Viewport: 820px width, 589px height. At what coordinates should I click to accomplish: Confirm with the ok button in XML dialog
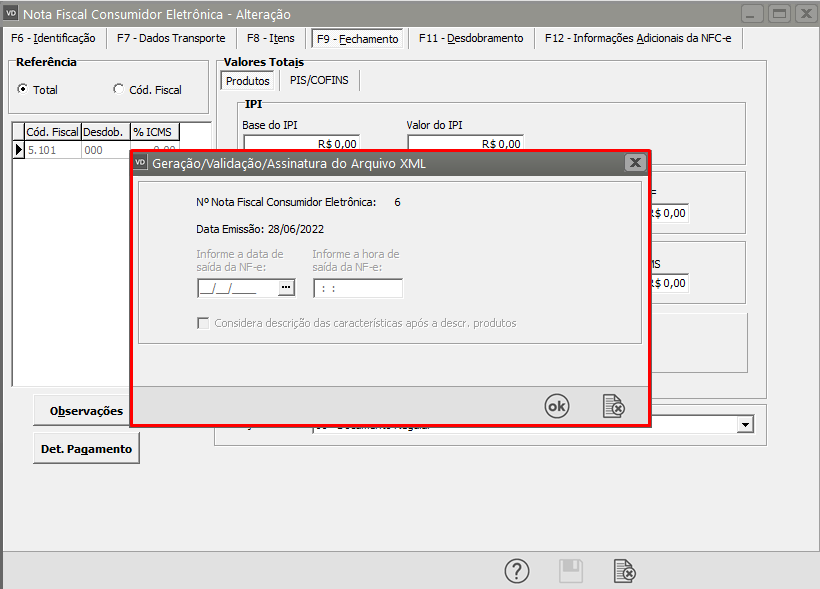click(556, 406)
